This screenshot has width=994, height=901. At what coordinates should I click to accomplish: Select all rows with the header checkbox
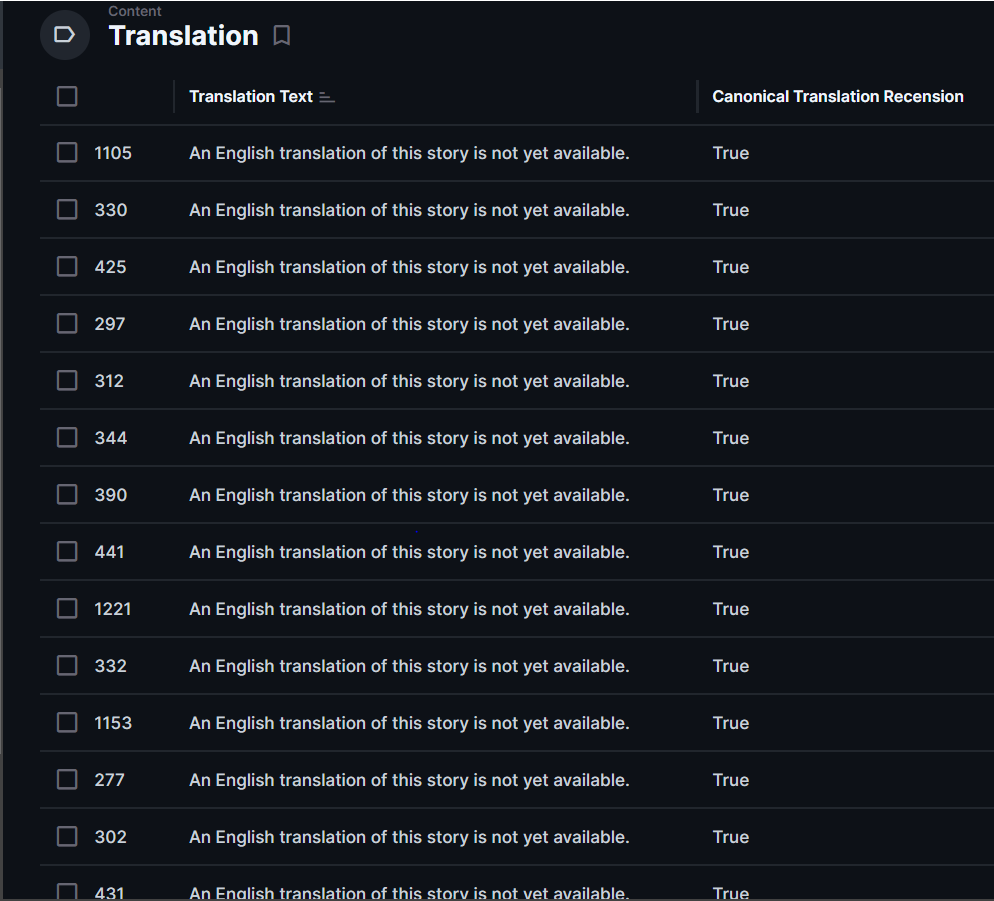tap(67, 96)
